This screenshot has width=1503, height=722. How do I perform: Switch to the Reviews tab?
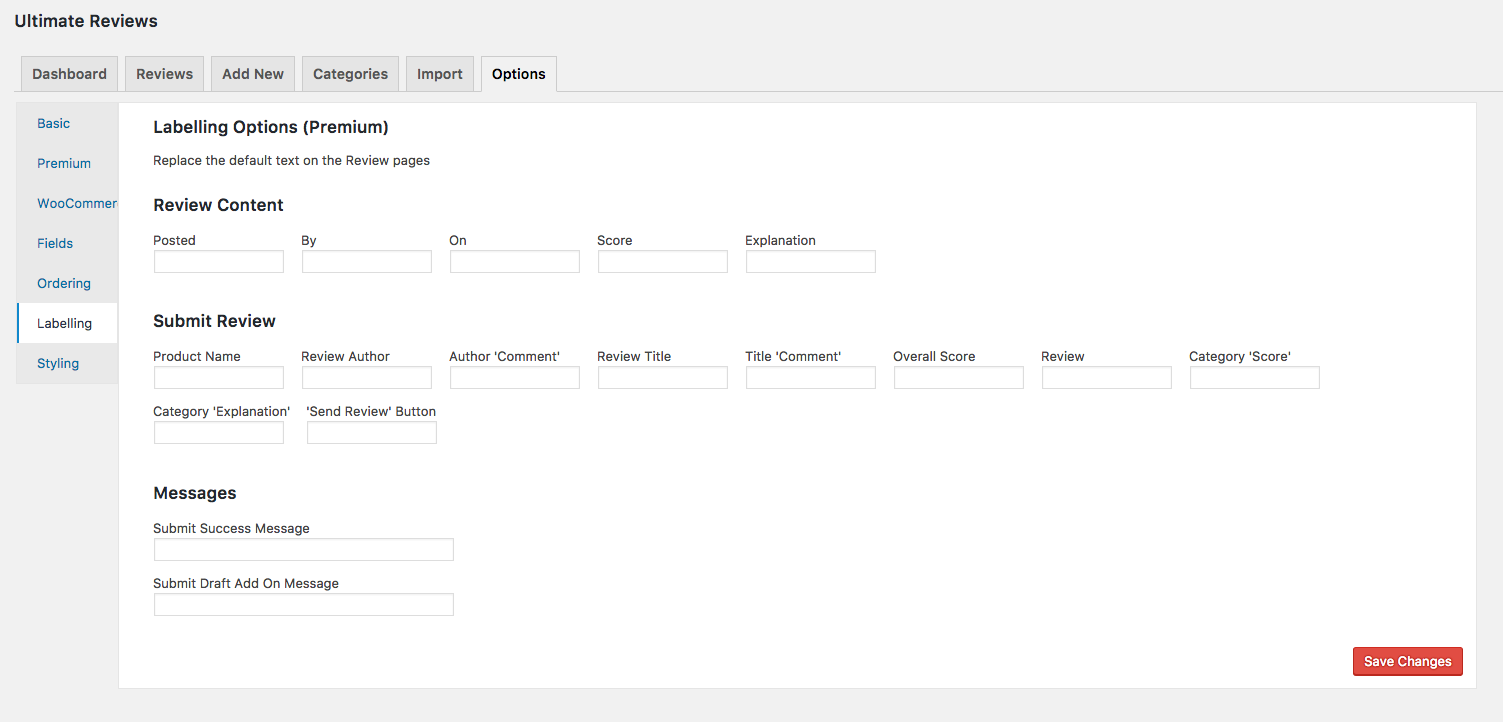tap(165, 74)
